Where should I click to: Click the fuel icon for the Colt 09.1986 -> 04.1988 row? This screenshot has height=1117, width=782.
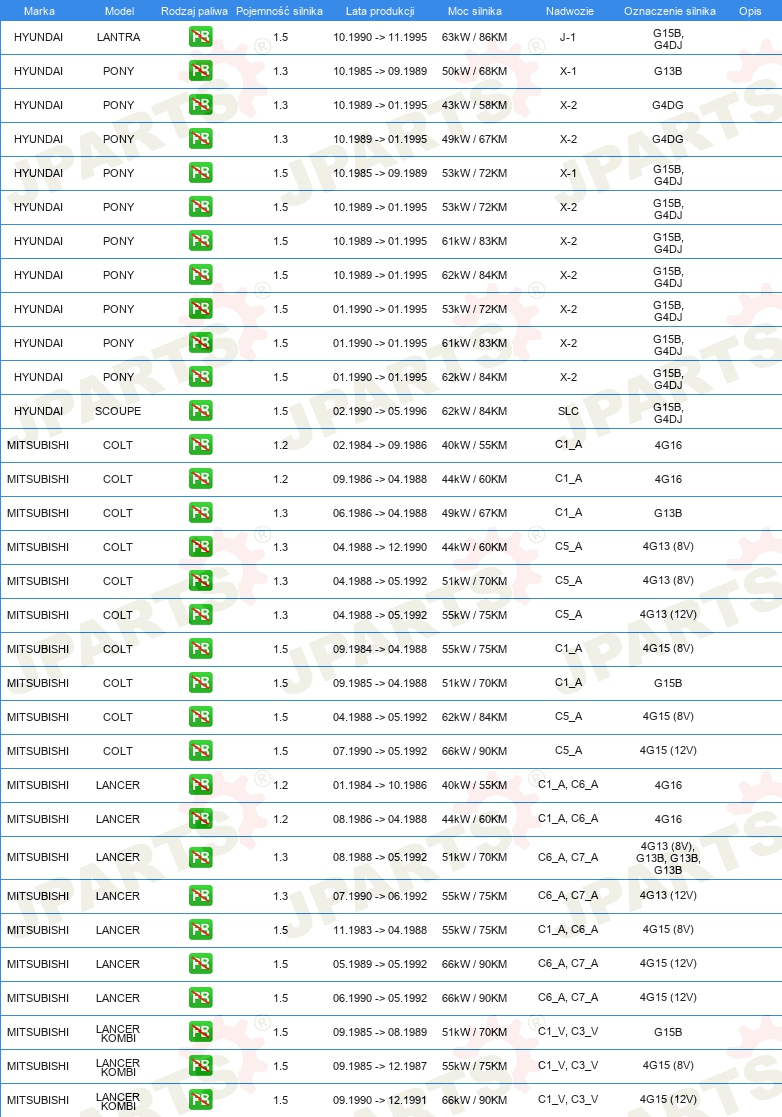coord(201,479)
